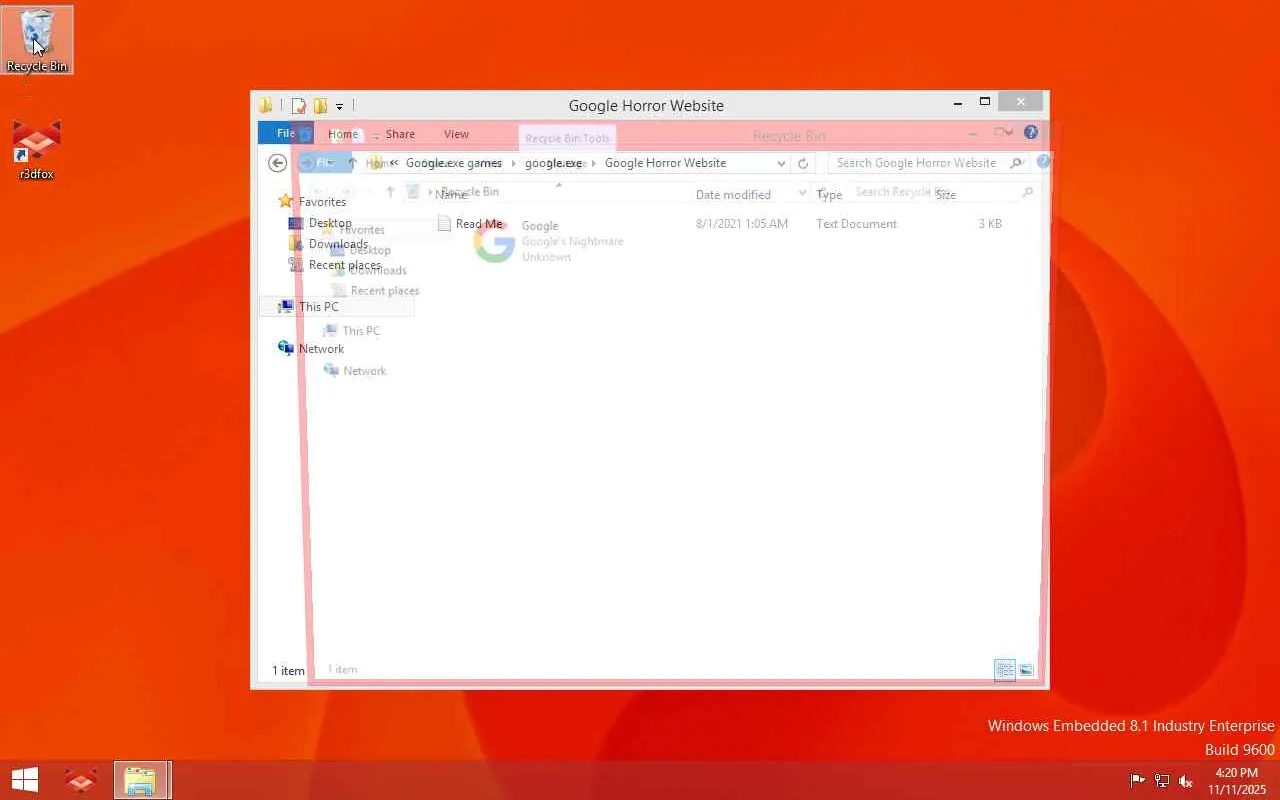Open the Customize Quick Access Toolbar dropdown
Viewport: 1280px width, 800px height.
(x=340, y=106)
